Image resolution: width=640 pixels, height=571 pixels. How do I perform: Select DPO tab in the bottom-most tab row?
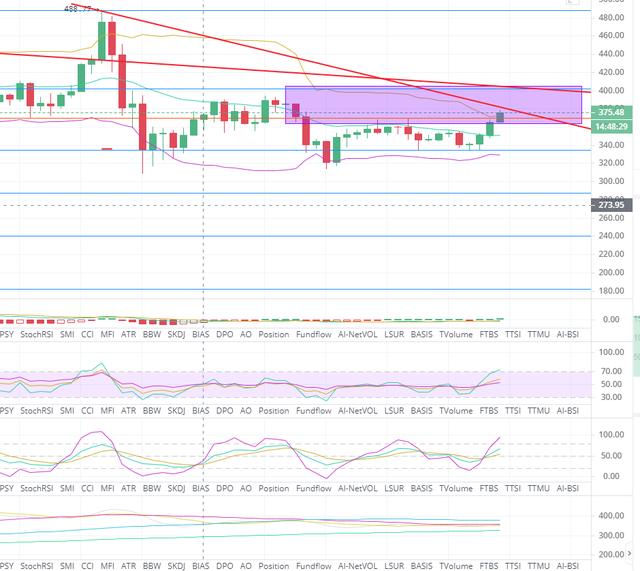(224, 566)
